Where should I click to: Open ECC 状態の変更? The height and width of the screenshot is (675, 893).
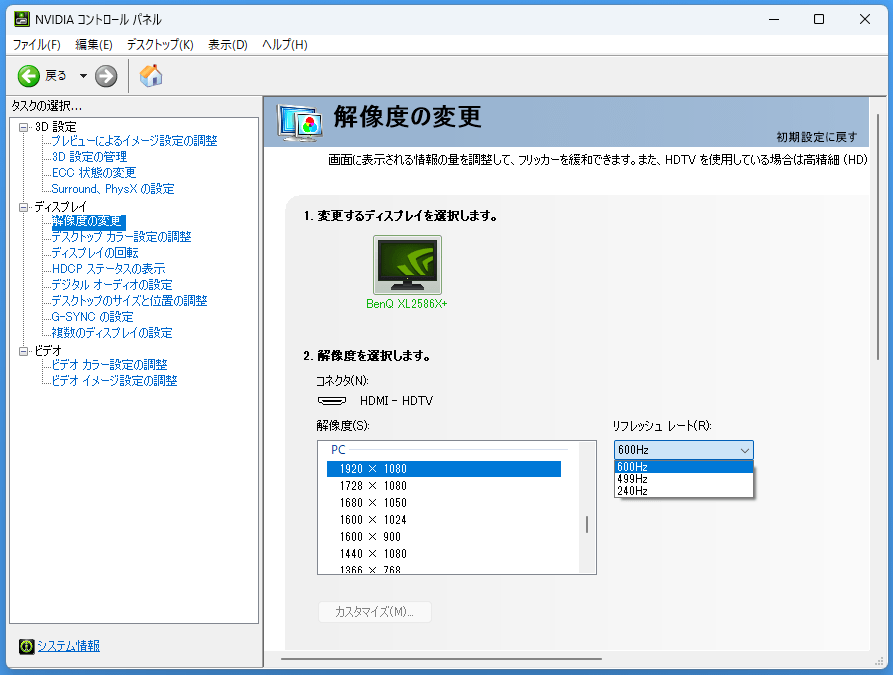click(94, 173)
